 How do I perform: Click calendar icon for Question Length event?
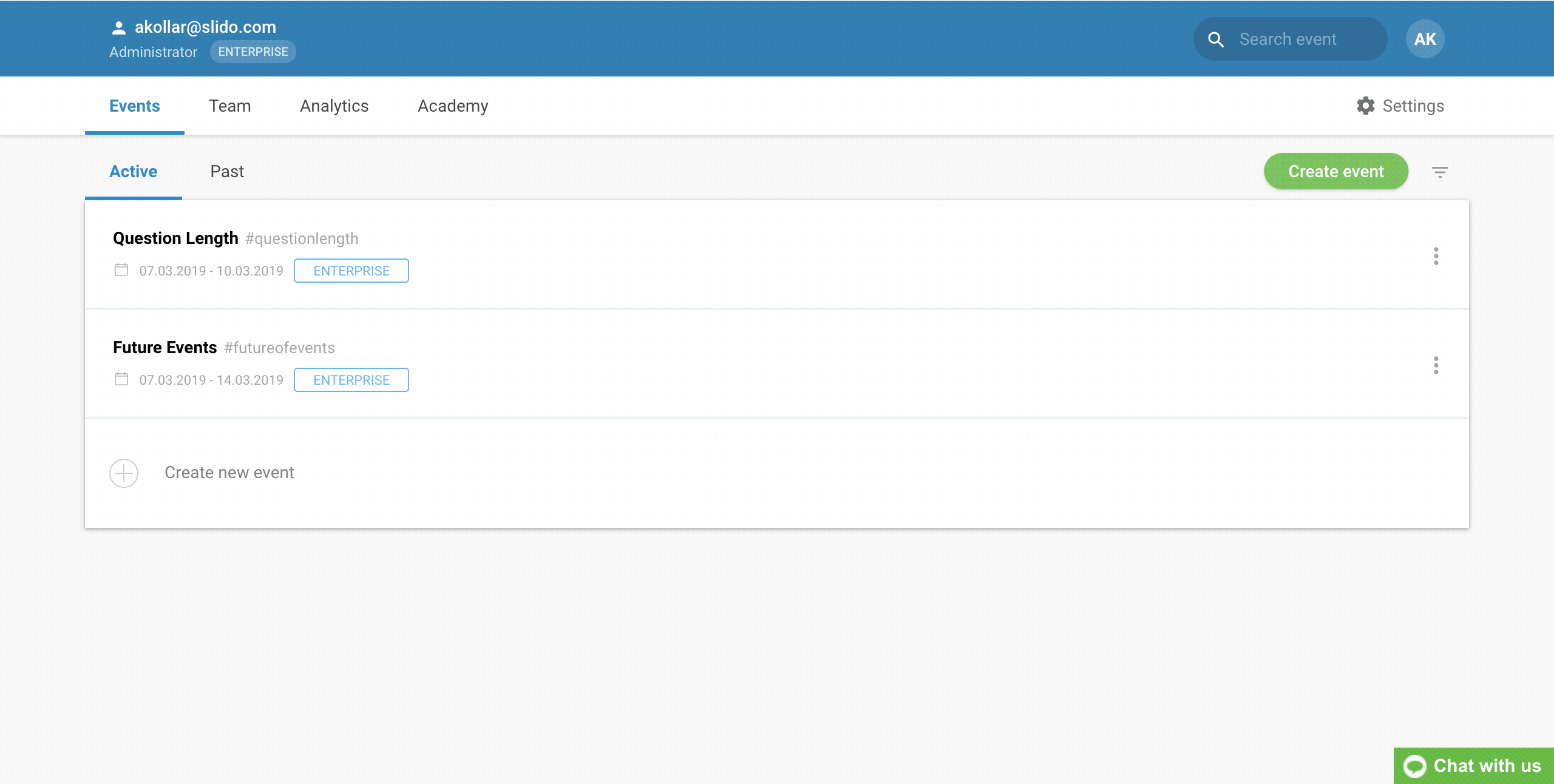click(121, 270)
